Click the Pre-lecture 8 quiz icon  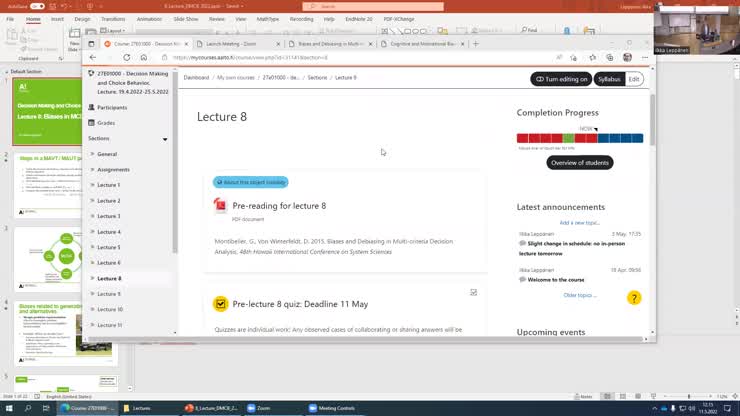pyautogui.click(x=220, y=304)
